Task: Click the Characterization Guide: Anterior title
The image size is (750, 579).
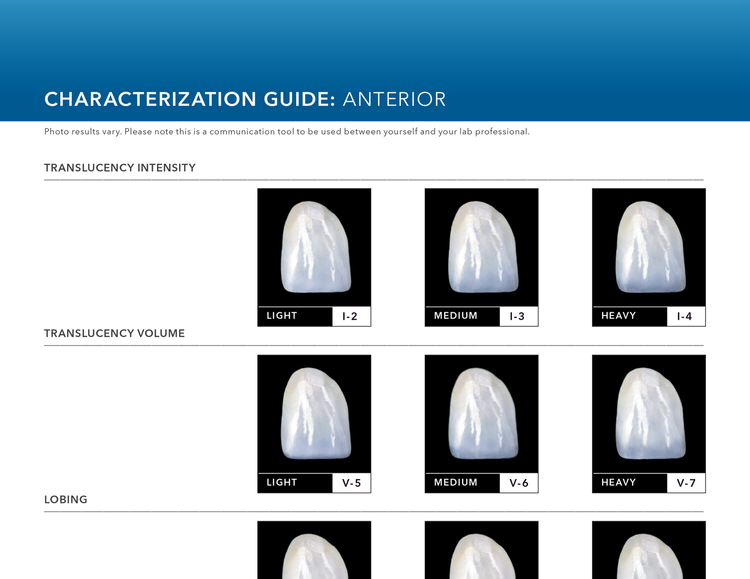Action: tap(245, 100)
